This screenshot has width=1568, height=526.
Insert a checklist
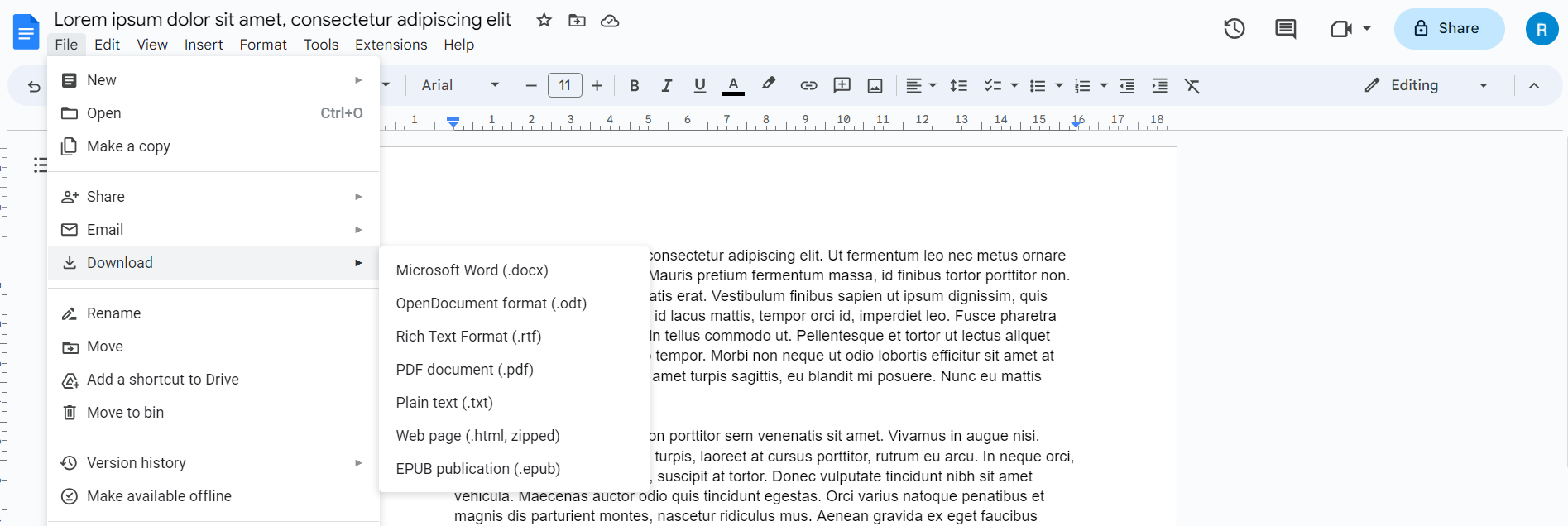[992, 86]
